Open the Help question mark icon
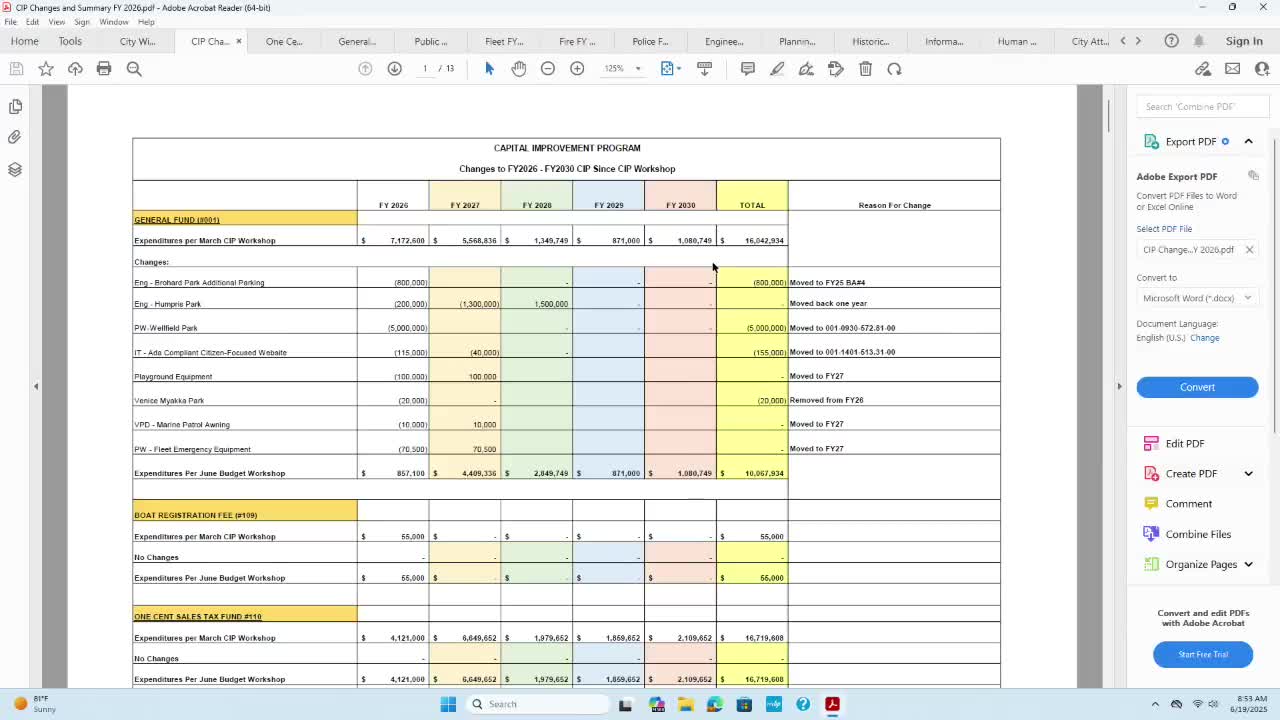1280x720 pixels. click(x=1171, y=41)
